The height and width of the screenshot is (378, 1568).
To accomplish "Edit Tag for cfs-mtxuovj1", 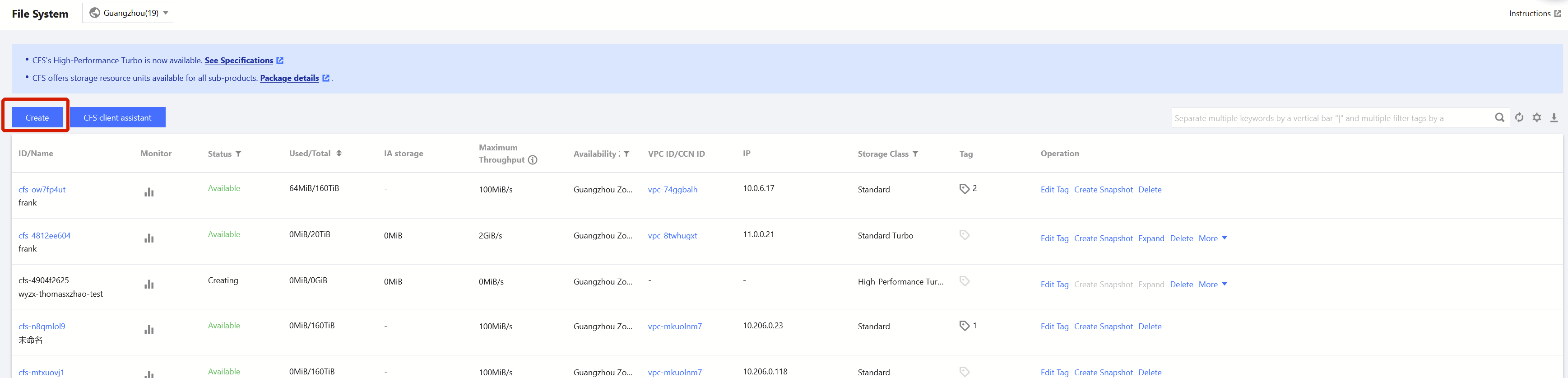I will click(x=1054, y=373).
